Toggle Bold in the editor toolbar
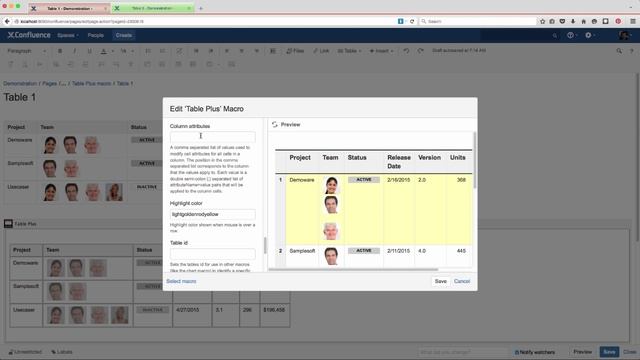 coord(60,51)
